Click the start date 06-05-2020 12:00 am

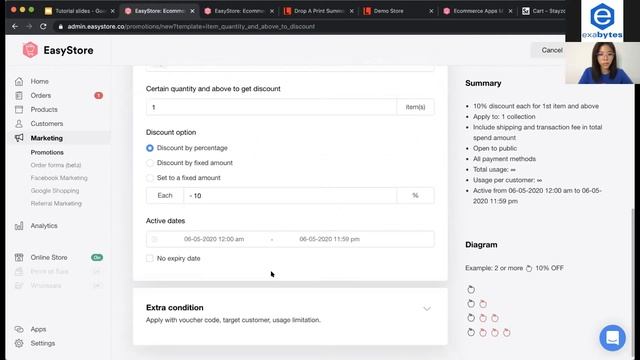214,239
